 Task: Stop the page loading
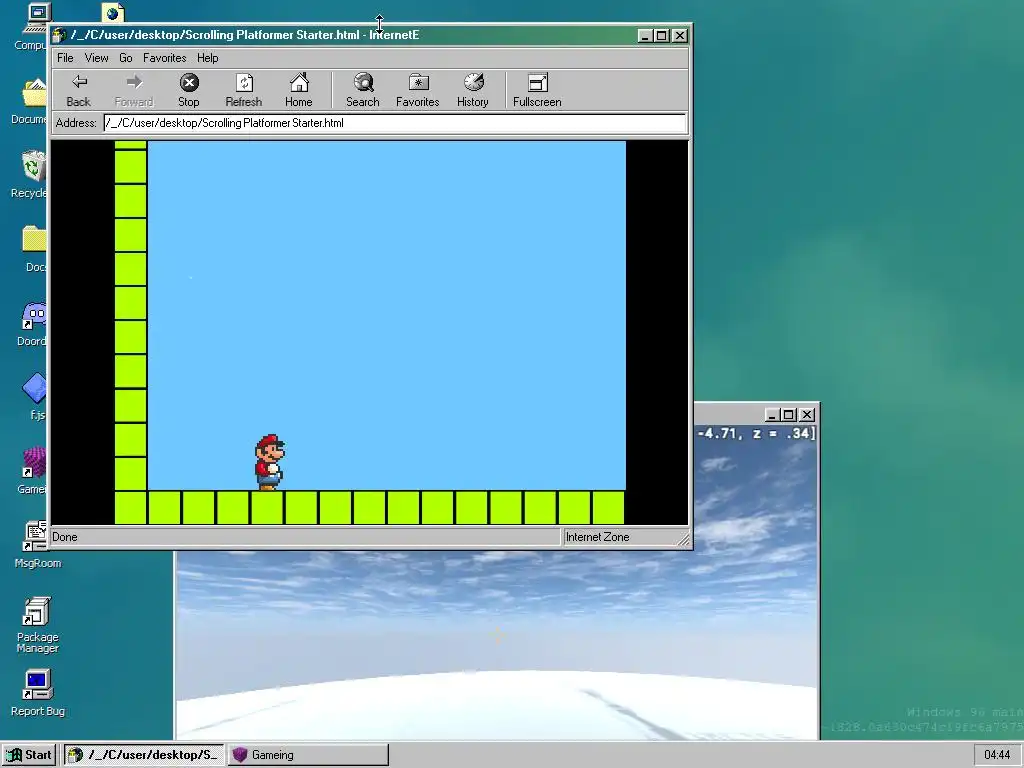189,90
